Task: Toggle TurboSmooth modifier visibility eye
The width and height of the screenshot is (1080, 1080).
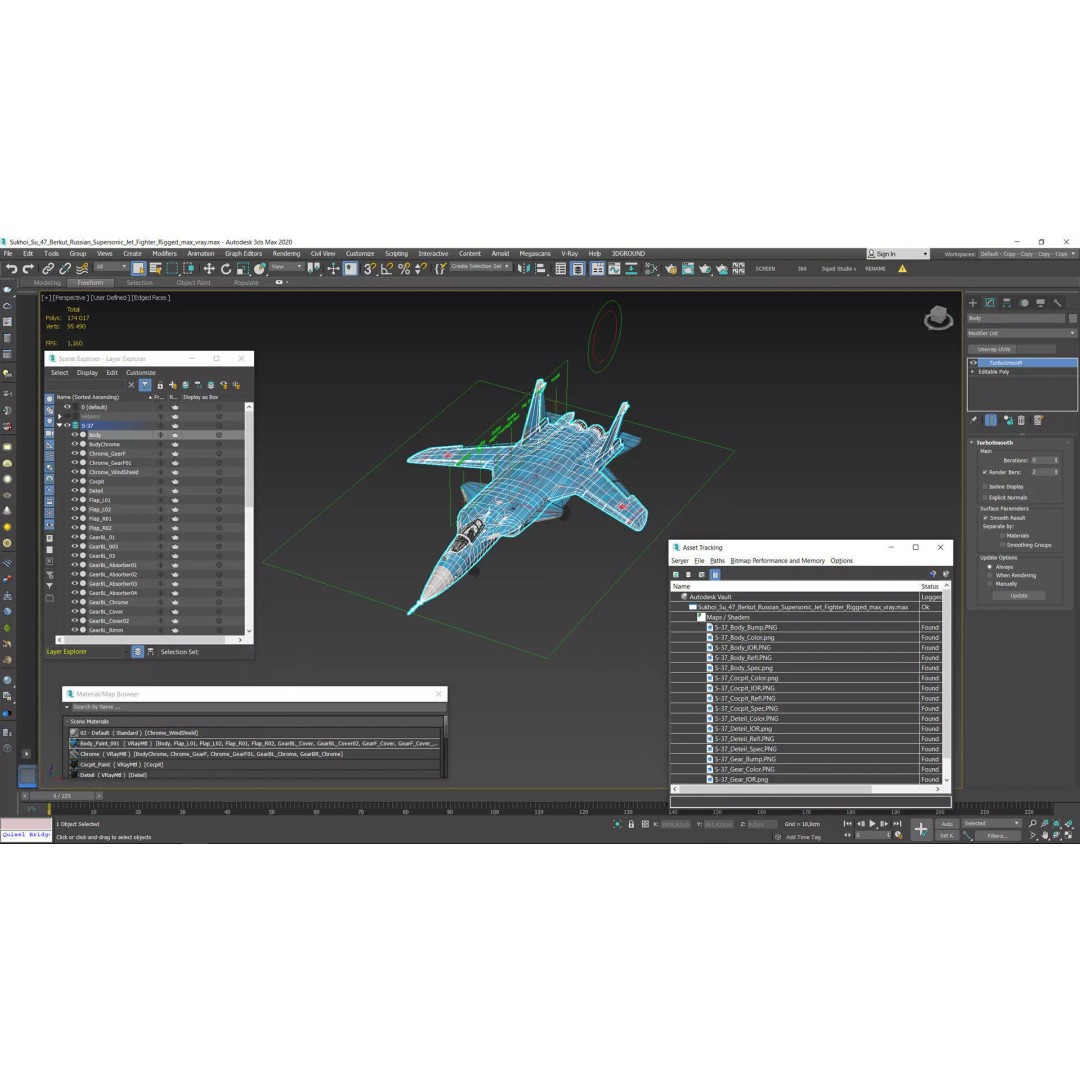Action: (x=973, y=363)
